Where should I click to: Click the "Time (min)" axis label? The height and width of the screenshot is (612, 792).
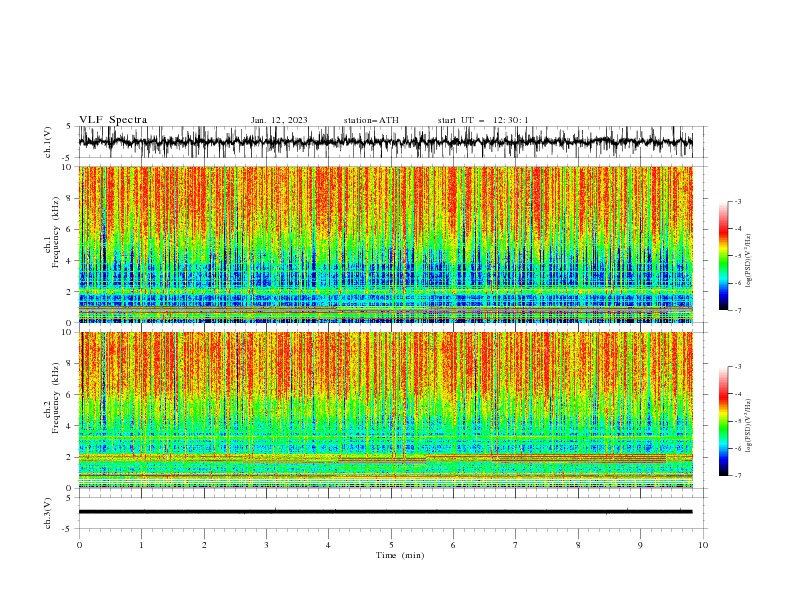[x=400, y=555]
